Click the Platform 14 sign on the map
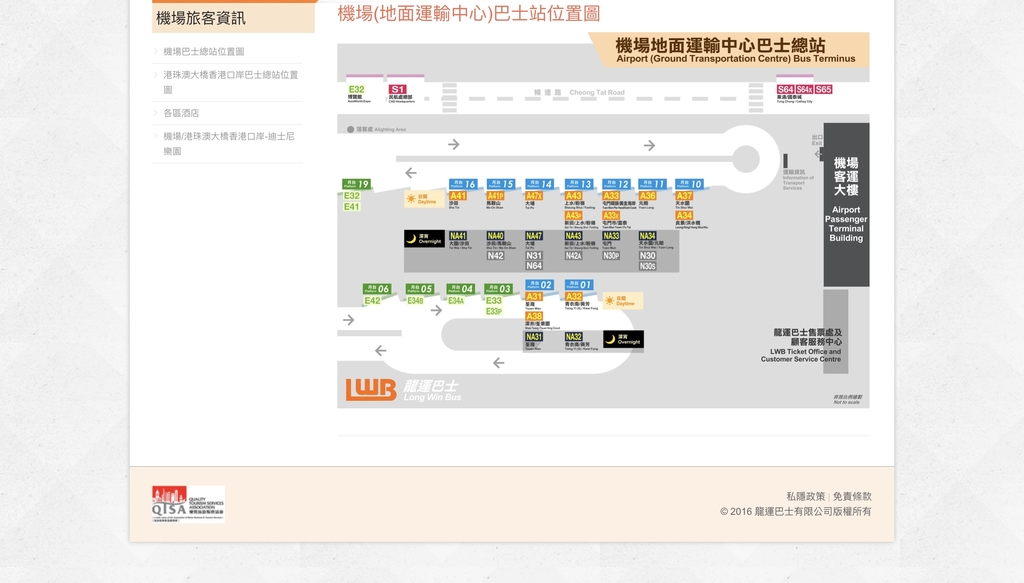This screenshot has width=1024, height=583. (x=540, y=184)
